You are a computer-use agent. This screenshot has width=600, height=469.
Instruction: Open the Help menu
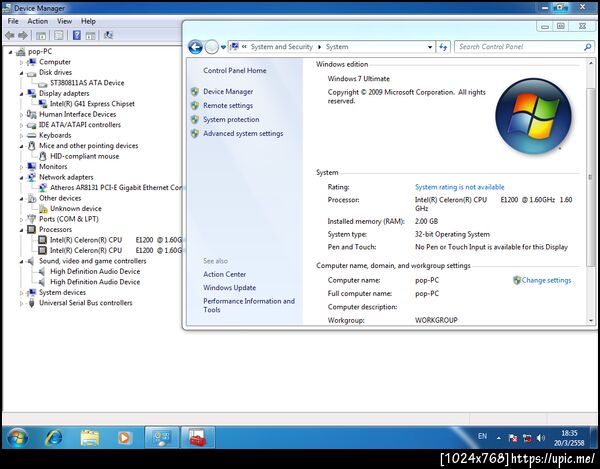(x=88, y=21)
